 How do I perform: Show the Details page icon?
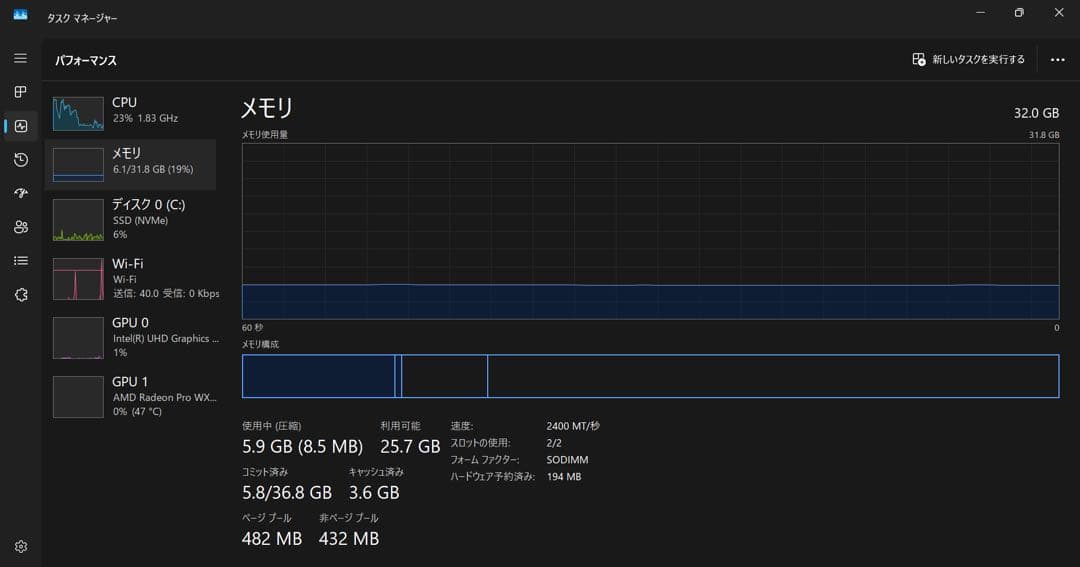pos(20,261)
